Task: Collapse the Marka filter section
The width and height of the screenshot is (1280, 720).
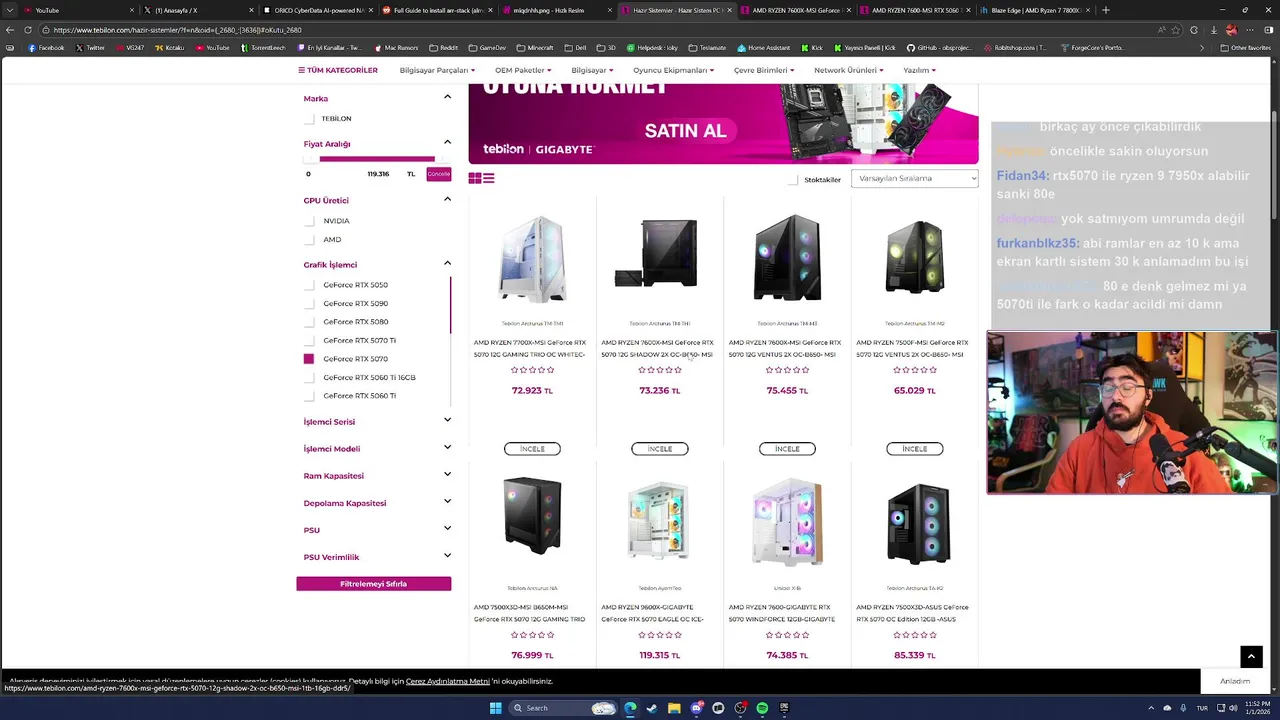Action: click(x=447, y=97)
